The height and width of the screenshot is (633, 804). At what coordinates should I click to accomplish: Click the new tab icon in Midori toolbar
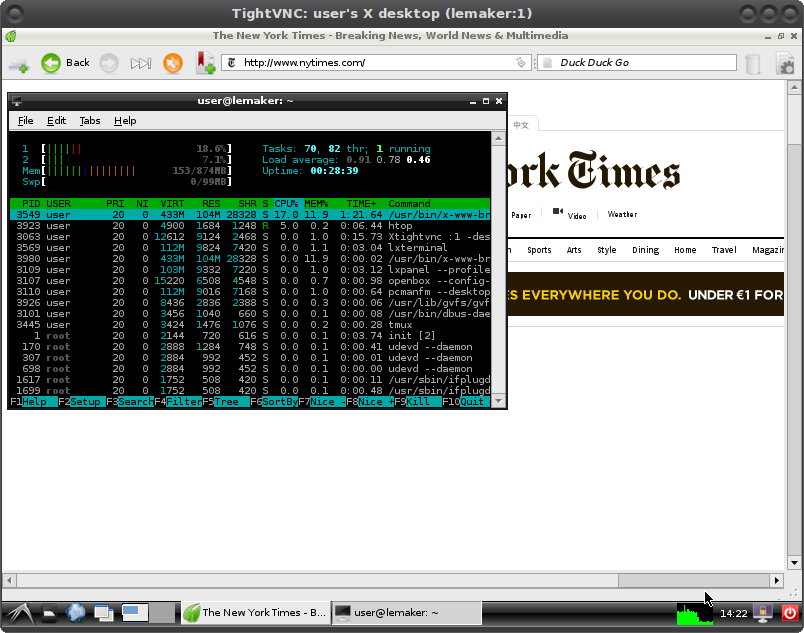tap(18, 64)
